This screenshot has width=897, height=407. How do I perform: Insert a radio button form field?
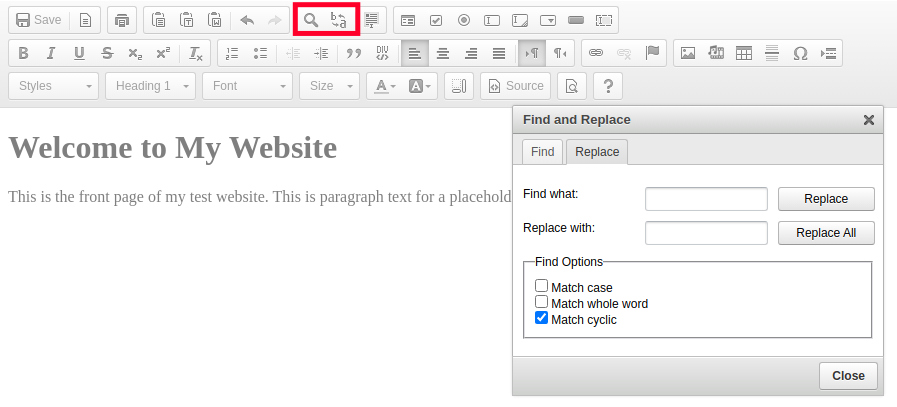coord(464,20)
